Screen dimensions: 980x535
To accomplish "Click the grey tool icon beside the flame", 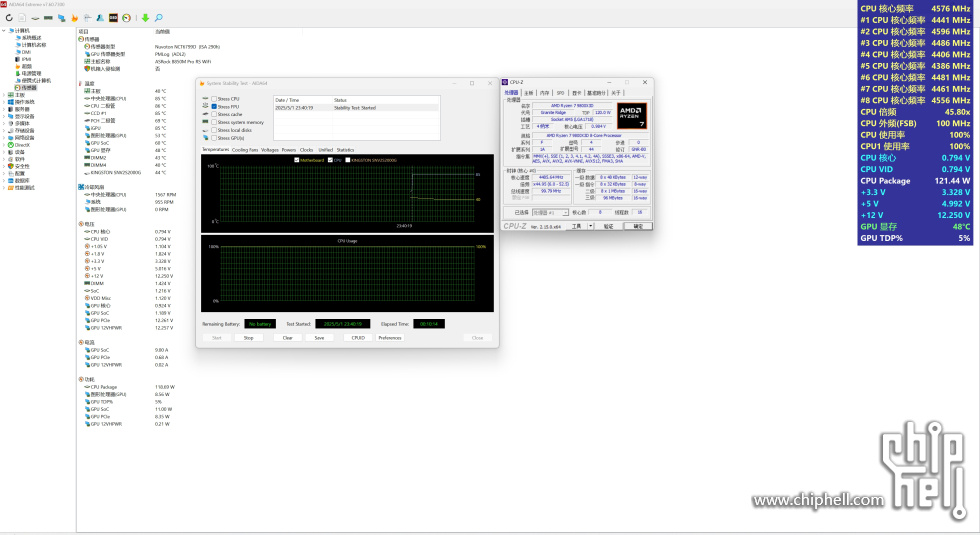I will pyautogui.click(x=87, y=18).
